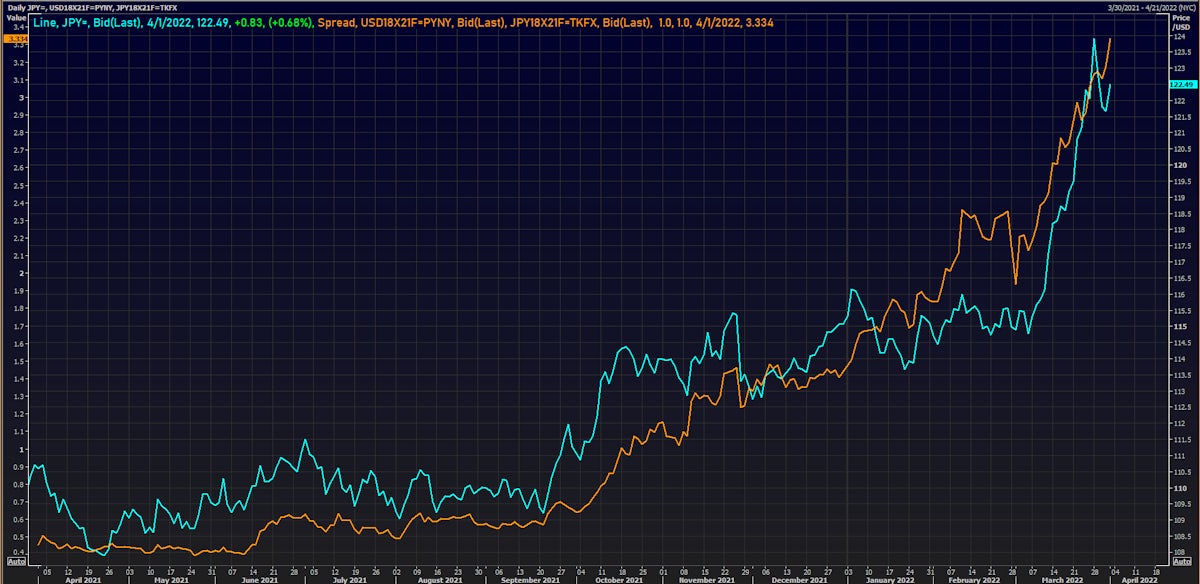Click the 1.5 label on value axis
Image resolution: width=1200 pixels, height=584 pixels.
point(19,360)
